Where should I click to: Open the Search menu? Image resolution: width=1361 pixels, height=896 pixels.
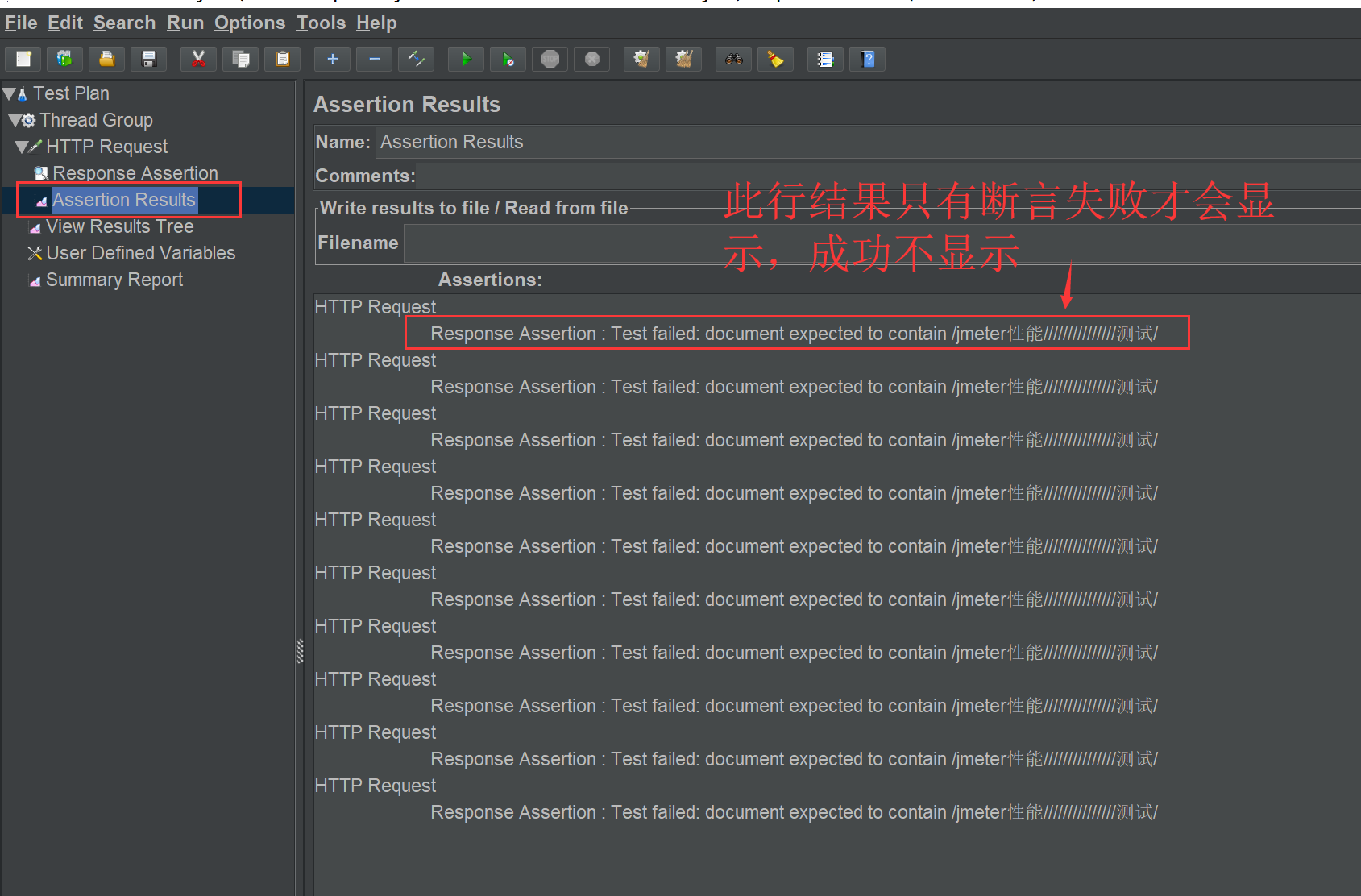(x=124, y=23)
